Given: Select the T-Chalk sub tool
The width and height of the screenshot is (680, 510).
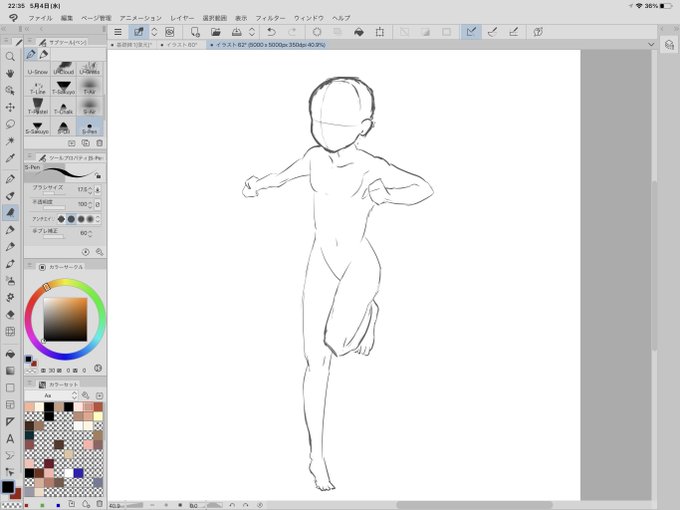Looking at the screenshot, I should (63, 107).
